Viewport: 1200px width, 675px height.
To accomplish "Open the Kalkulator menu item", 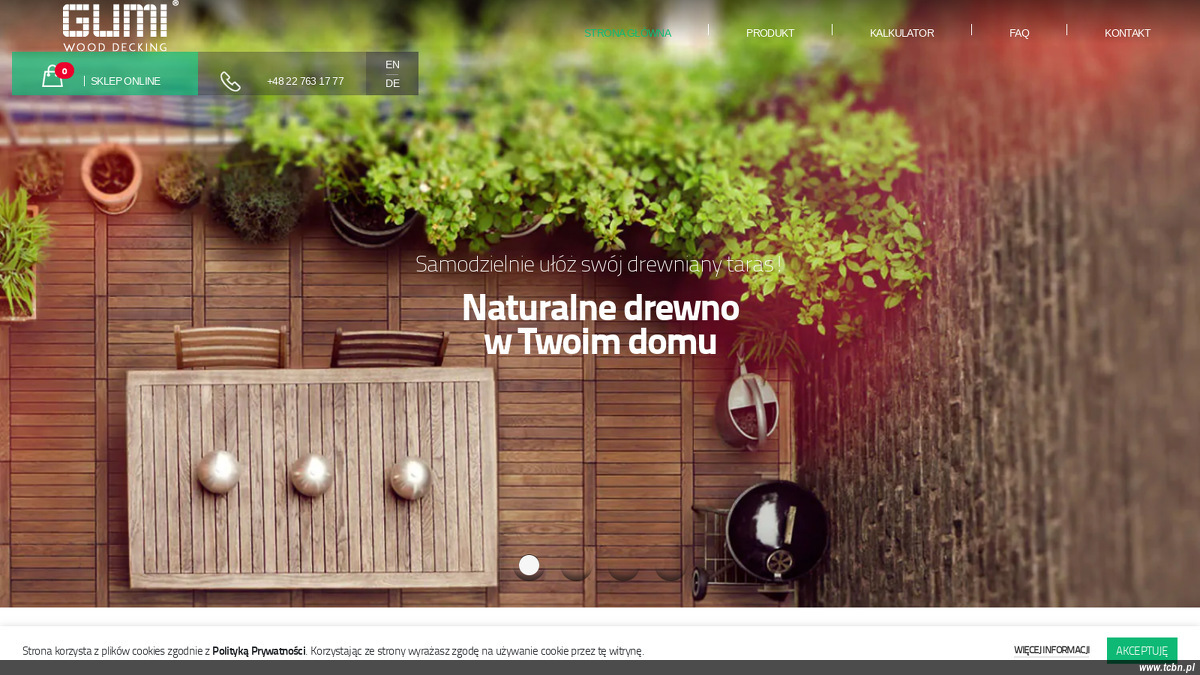I will click(x=902, y=33).
